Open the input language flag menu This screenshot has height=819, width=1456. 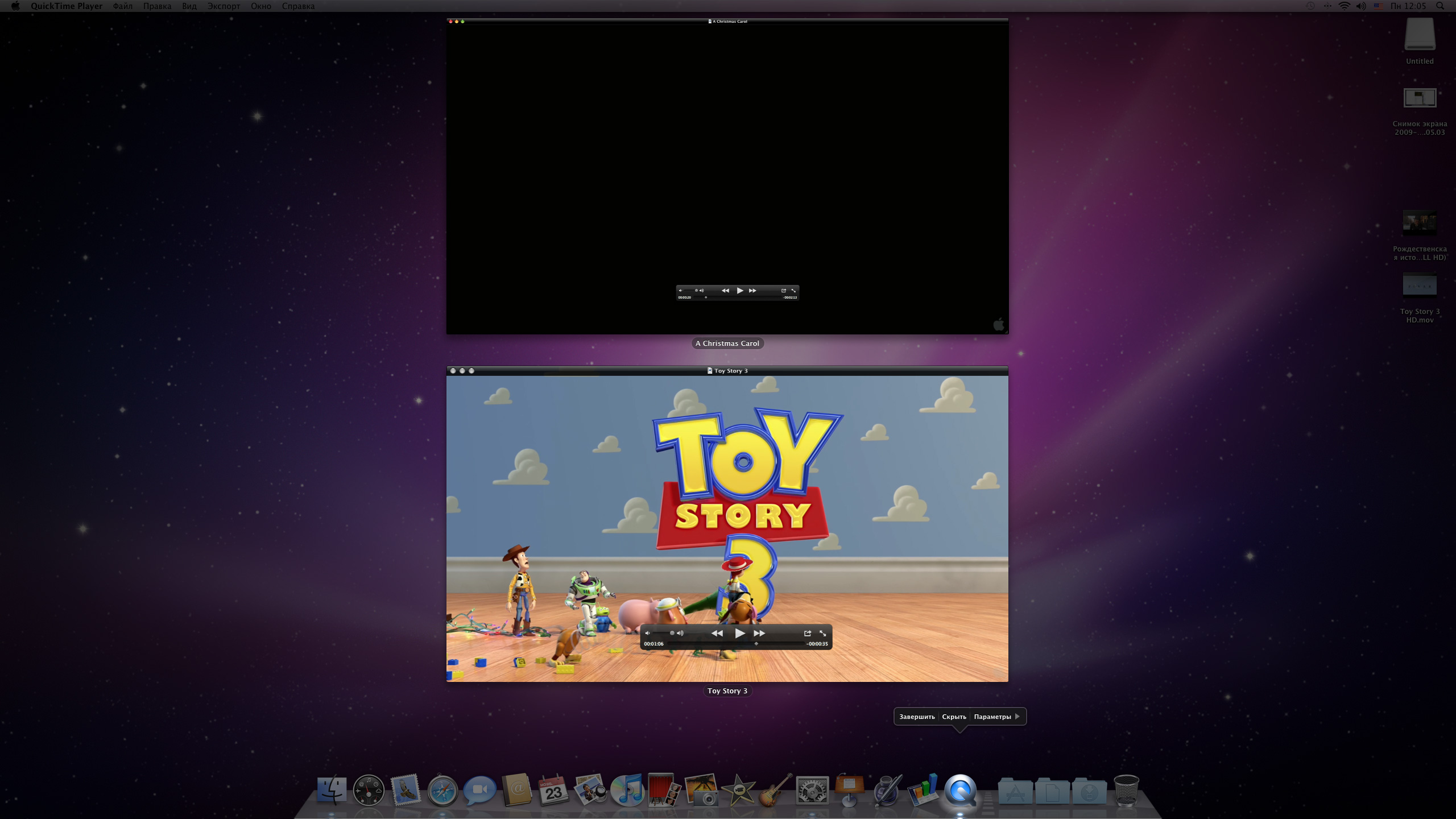[x=1379, y=6]
